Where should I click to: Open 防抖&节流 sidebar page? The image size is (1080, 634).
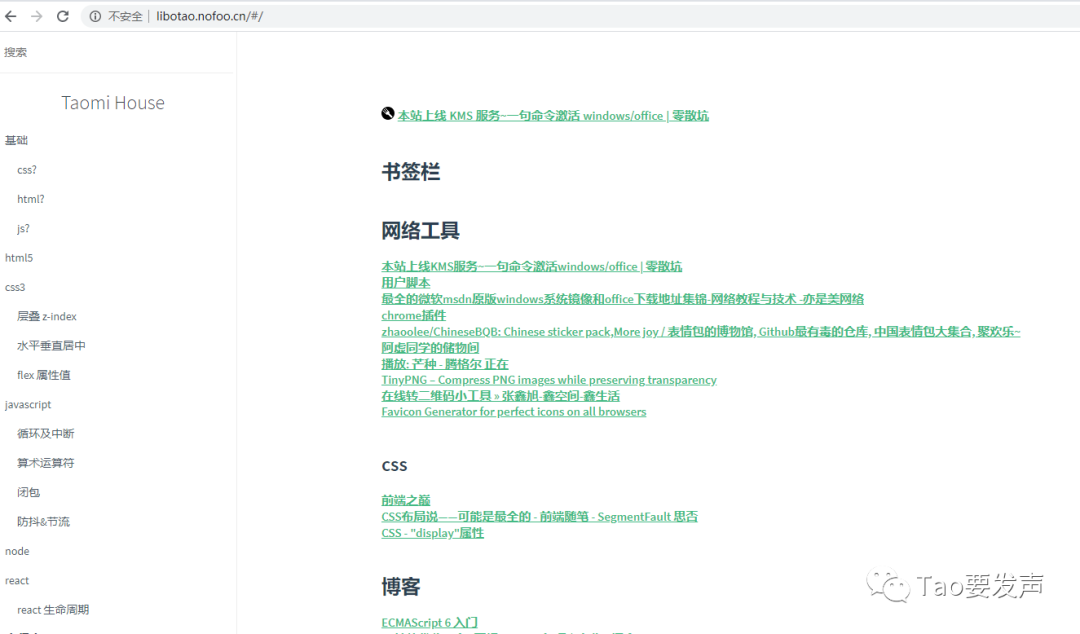tap(43, 522)
